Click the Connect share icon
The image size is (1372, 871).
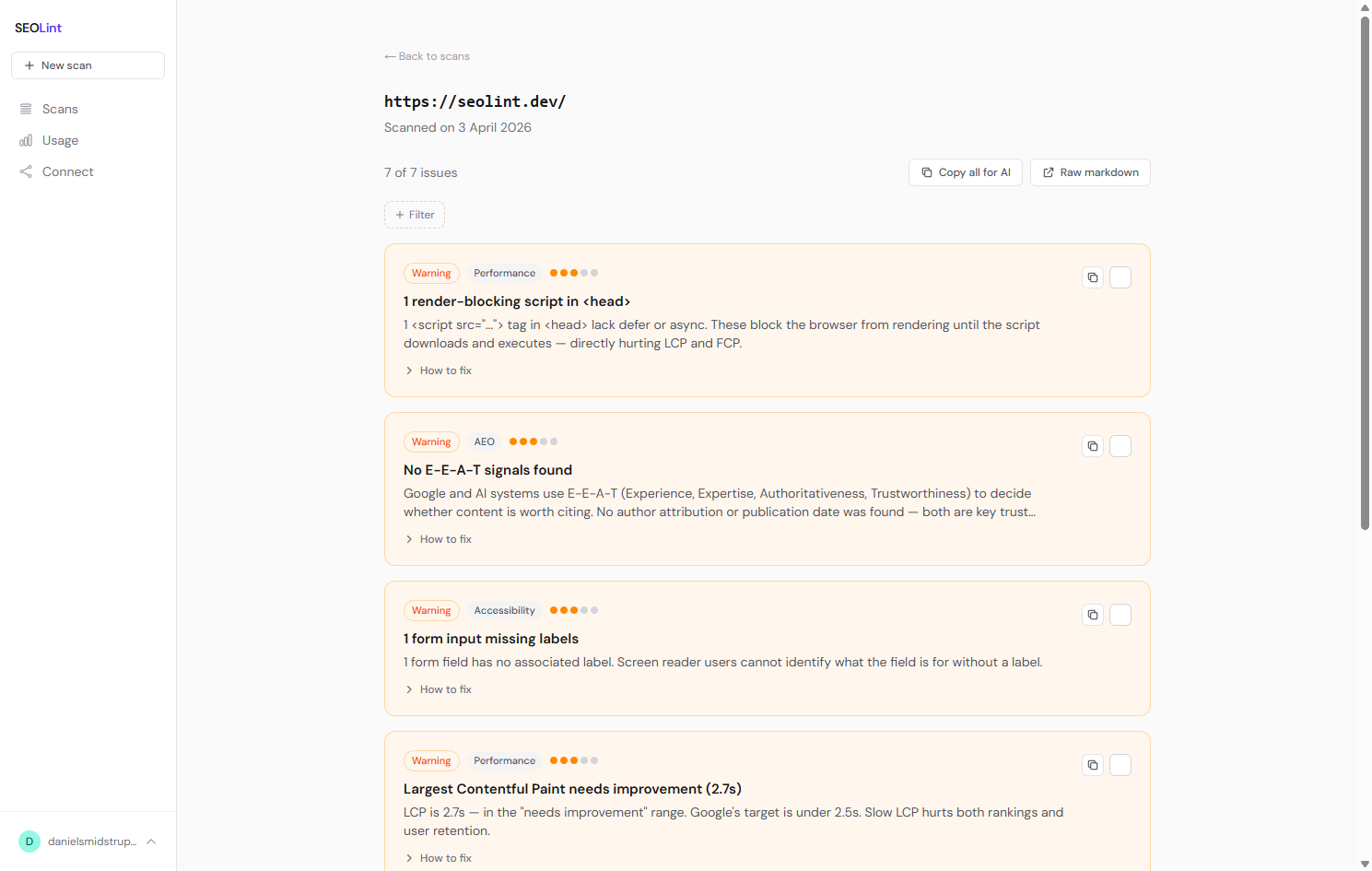coord(26,171)
